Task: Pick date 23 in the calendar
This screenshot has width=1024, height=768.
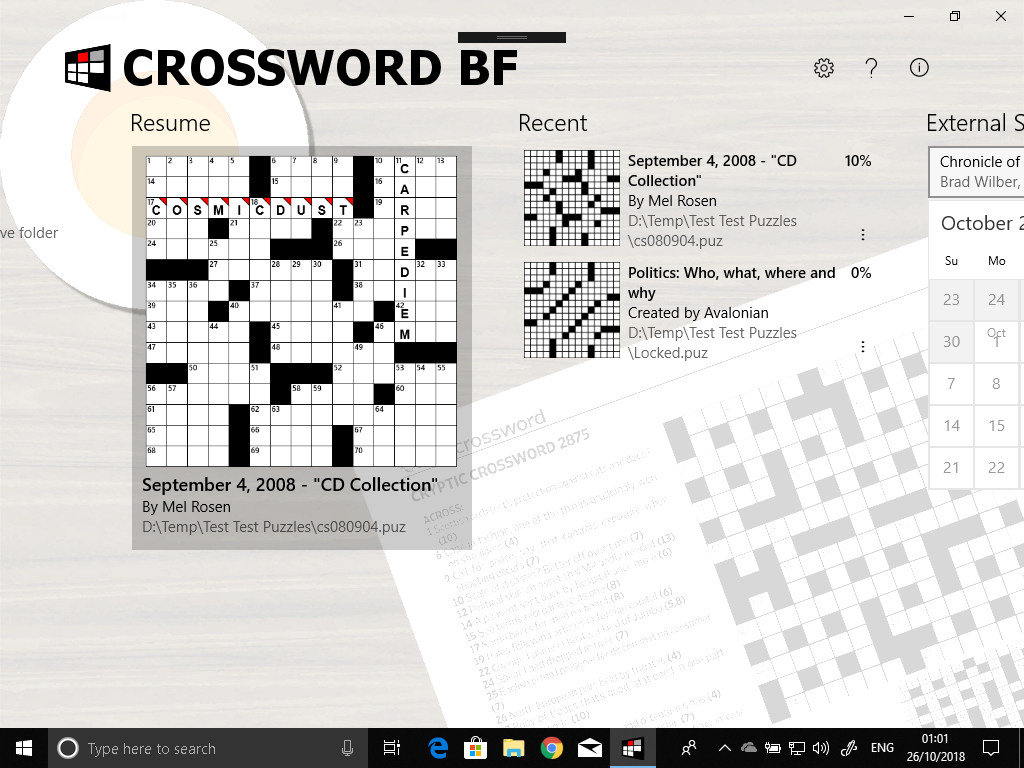Action: 952,300
